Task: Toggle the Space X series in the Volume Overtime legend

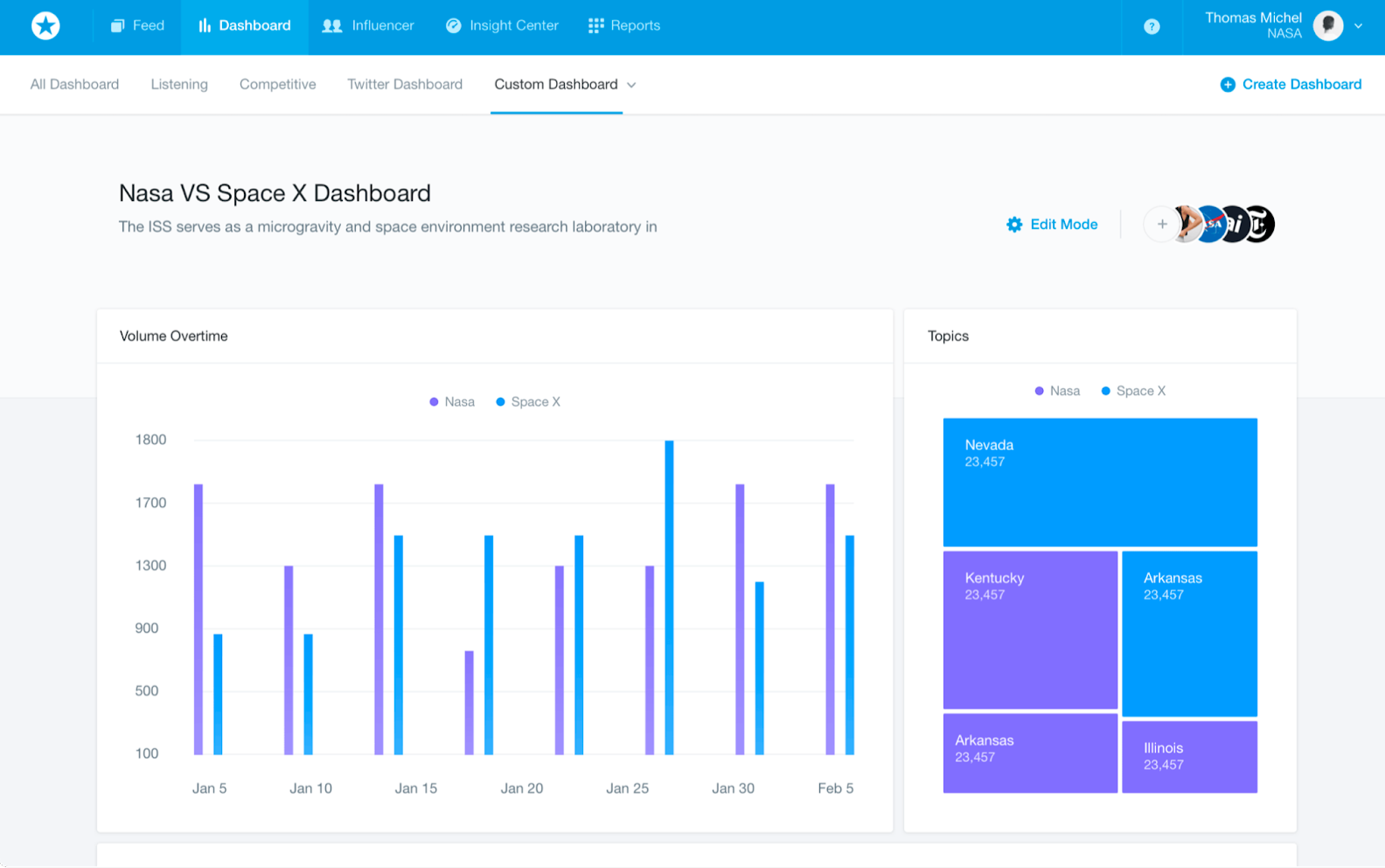Action: point(528,402)
